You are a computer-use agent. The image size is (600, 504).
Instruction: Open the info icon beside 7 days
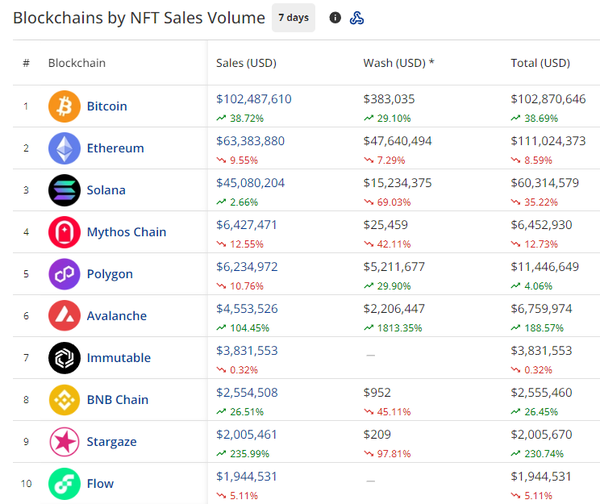(x=335, y=18)
